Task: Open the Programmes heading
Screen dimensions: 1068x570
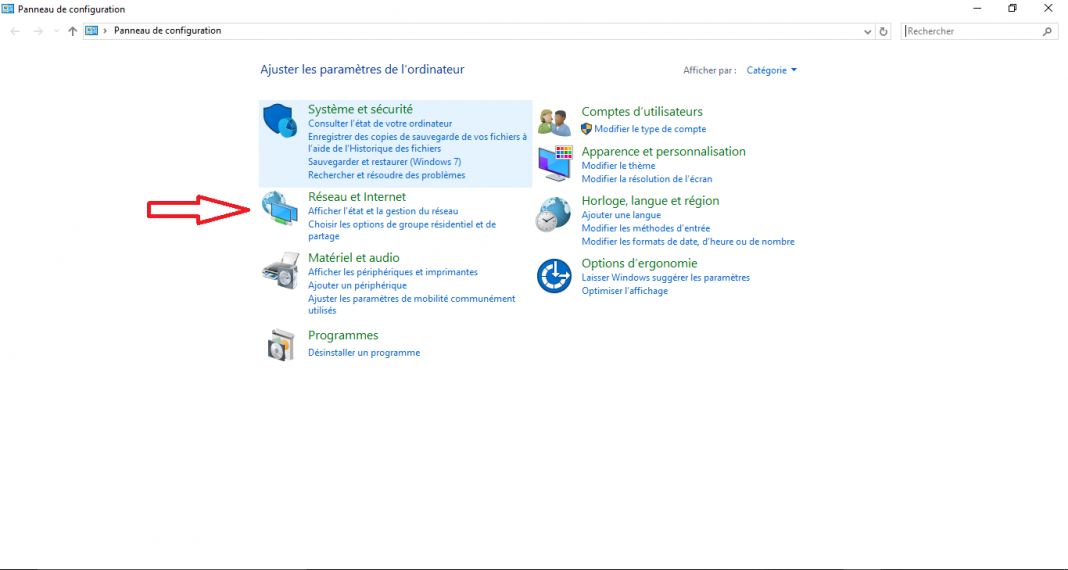Action: 343,335
